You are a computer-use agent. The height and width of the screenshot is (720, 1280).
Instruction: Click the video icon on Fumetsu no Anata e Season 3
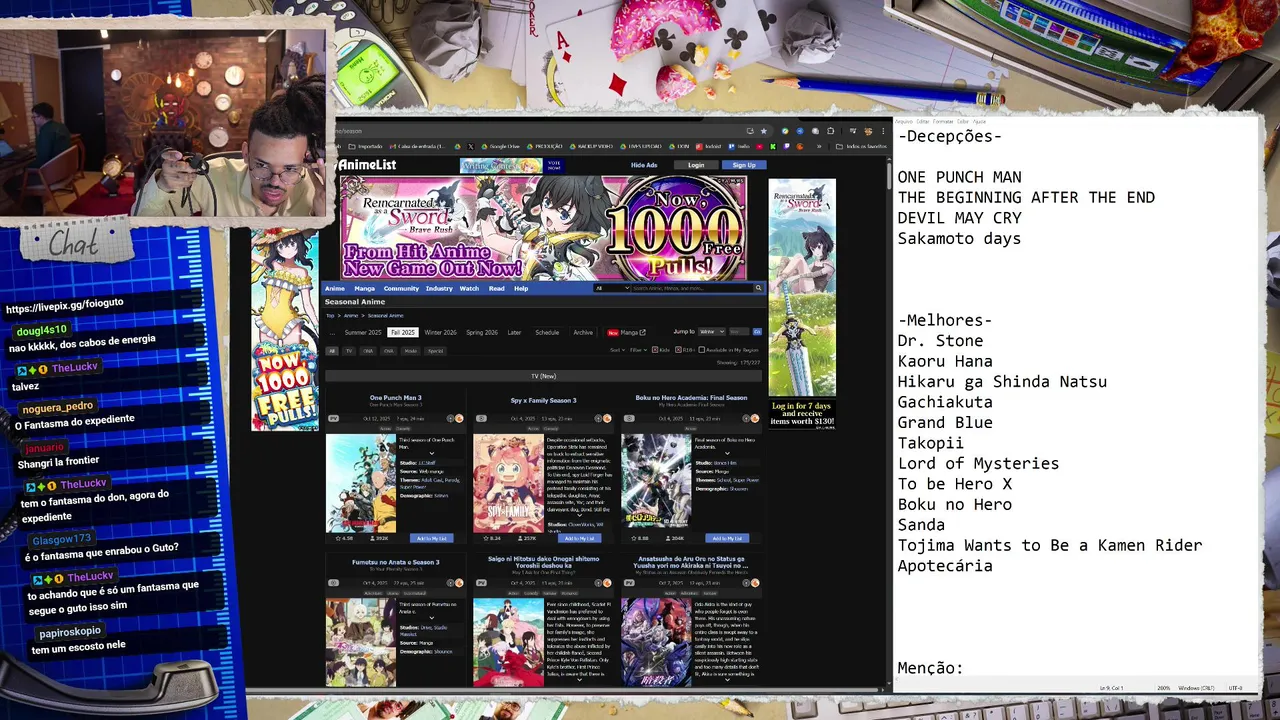click(x=333, y=583)
